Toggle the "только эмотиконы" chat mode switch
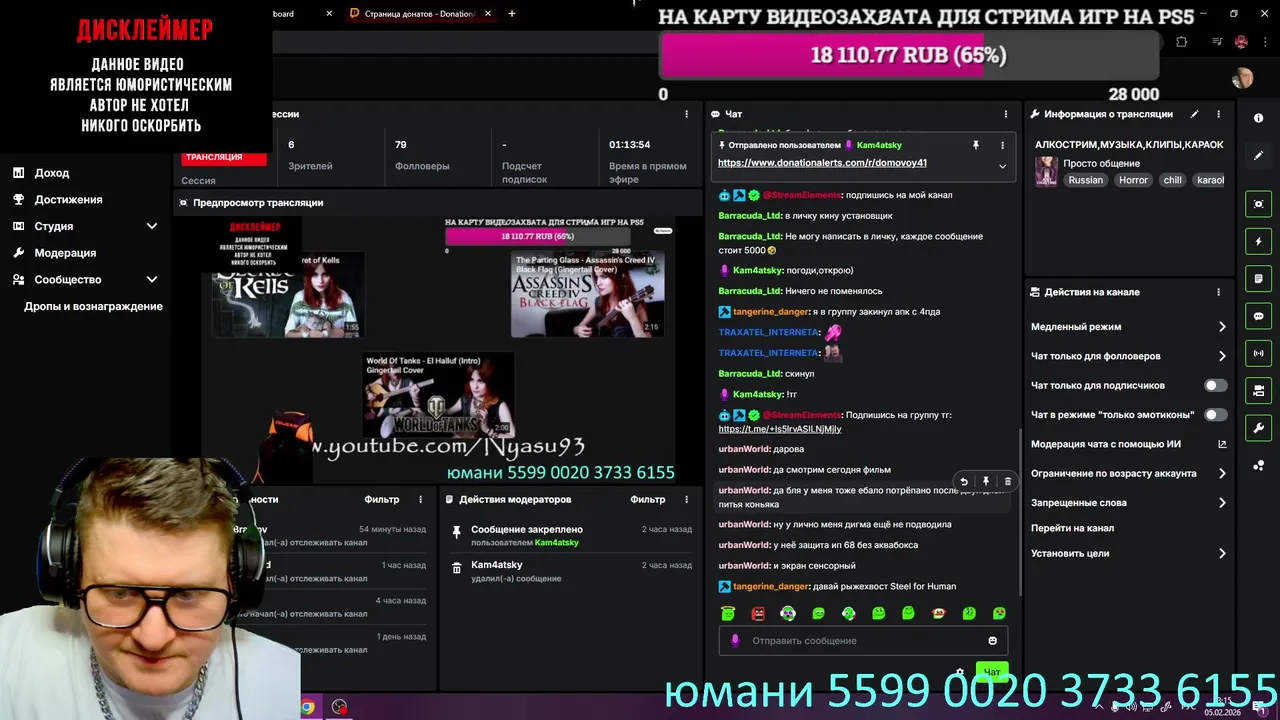 click(x=1215, y=414)
